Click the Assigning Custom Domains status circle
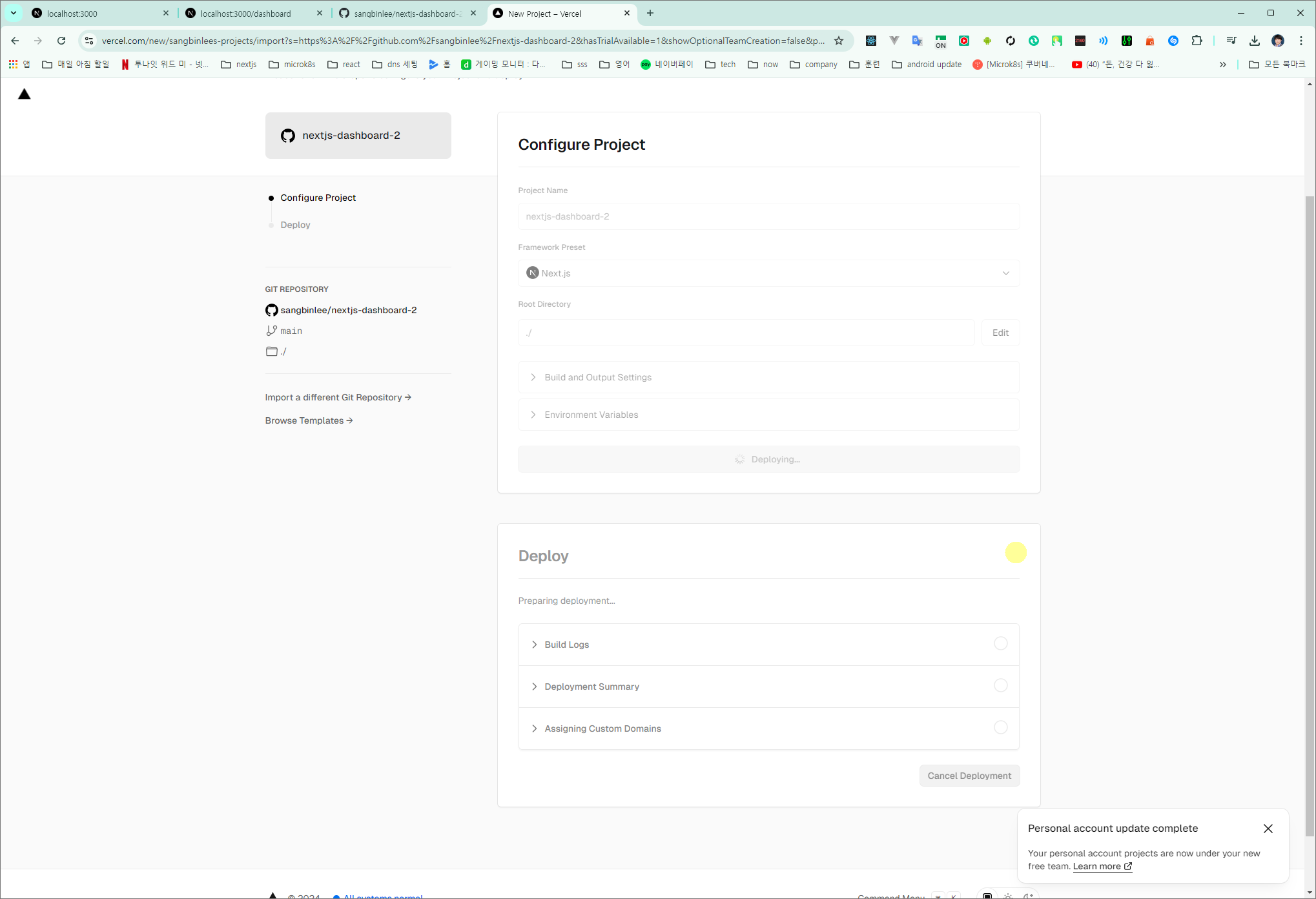1316x899 pixels. (x=1000, y=727)
